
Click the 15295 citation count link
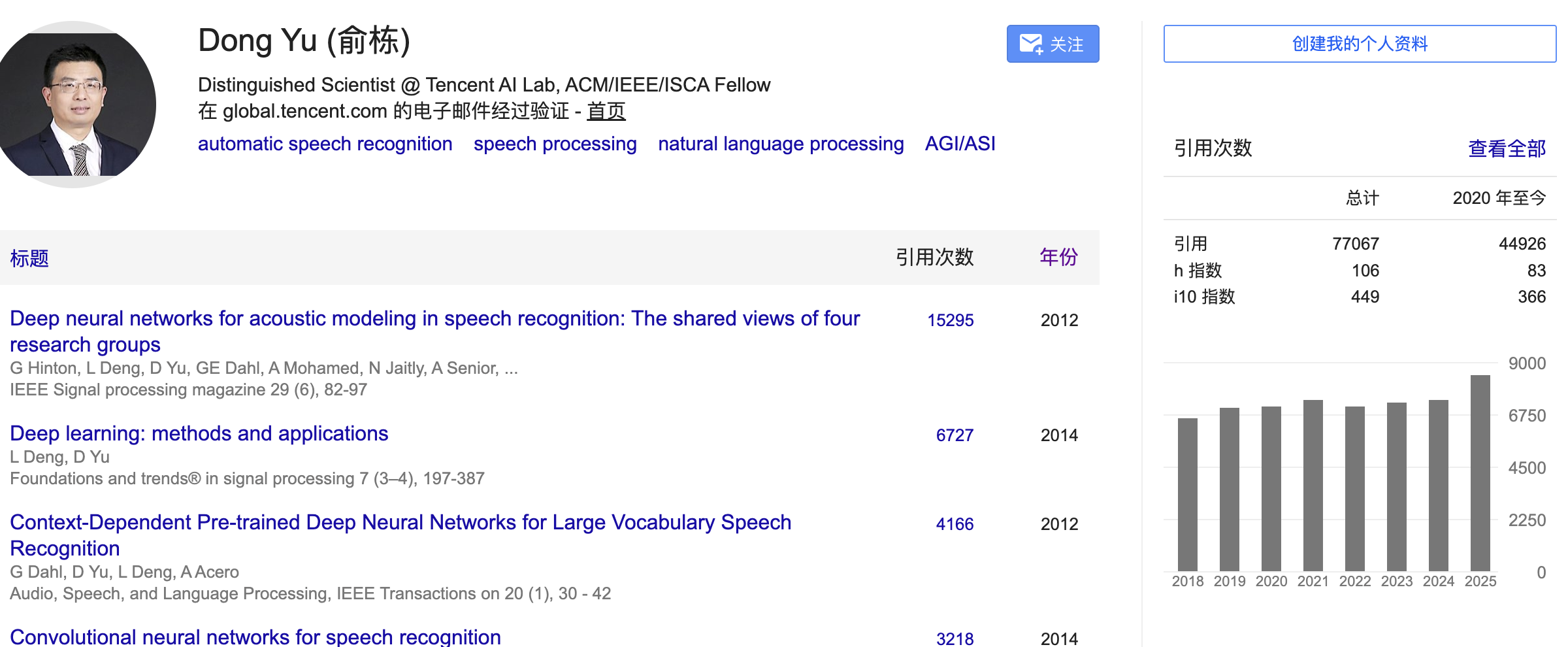[x=951, y=320]
